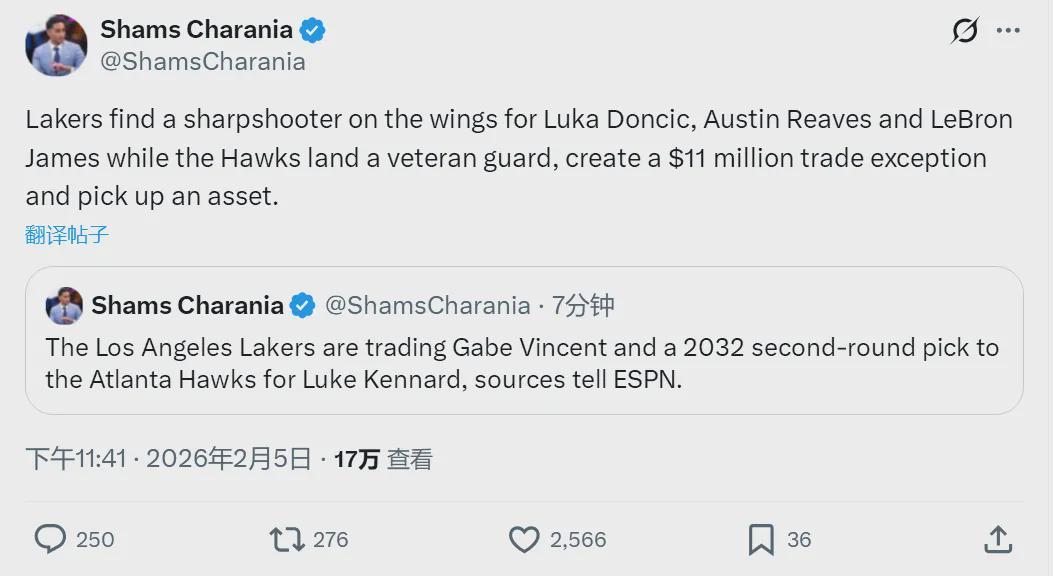Viewport: 1053px width, 576px height.
Task: Bookmark the post
Action: [x=764, y=539]
